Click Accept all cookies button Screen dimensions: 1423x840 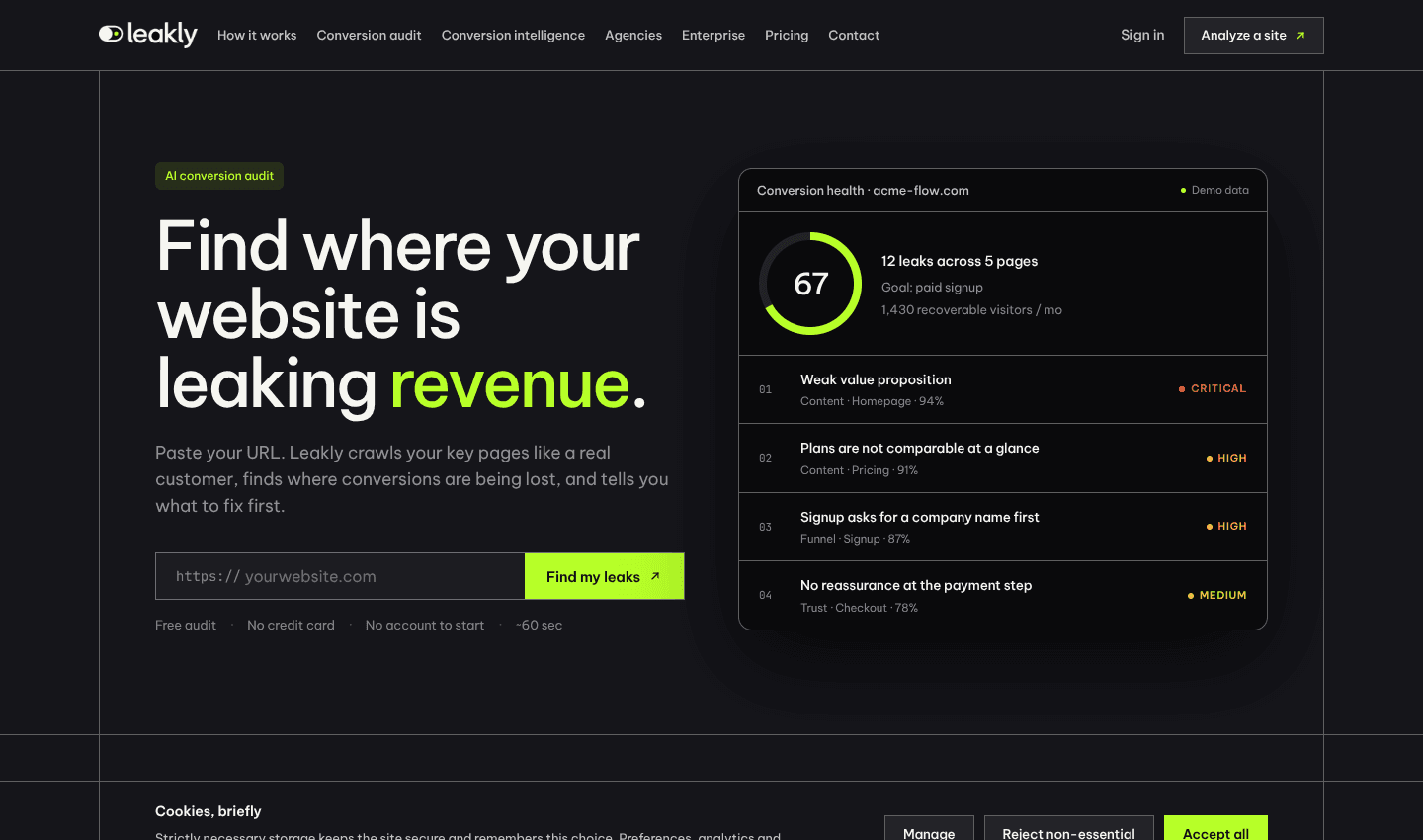pos(1215,828)
